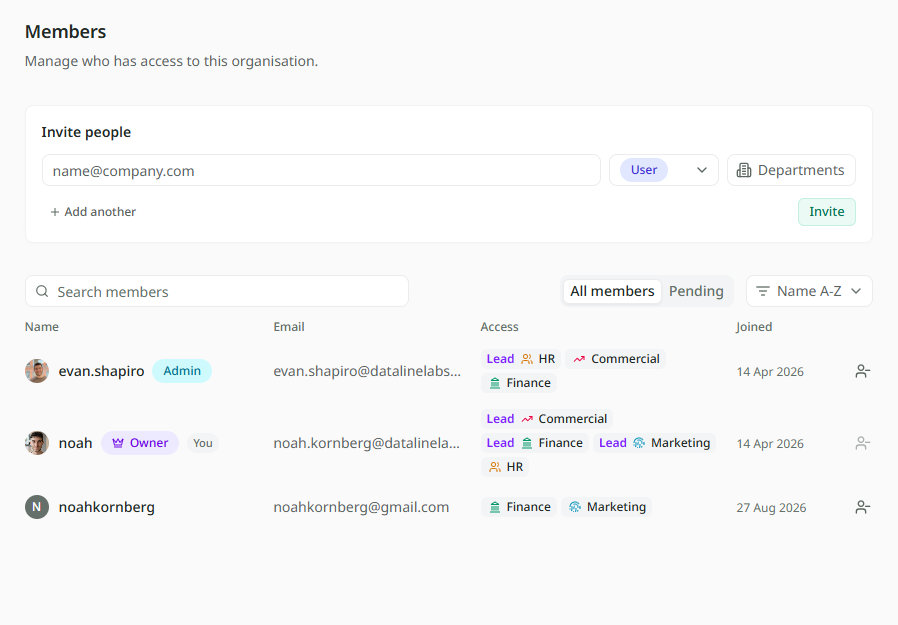Click HR people icon in noah's row

click(495, 467)
